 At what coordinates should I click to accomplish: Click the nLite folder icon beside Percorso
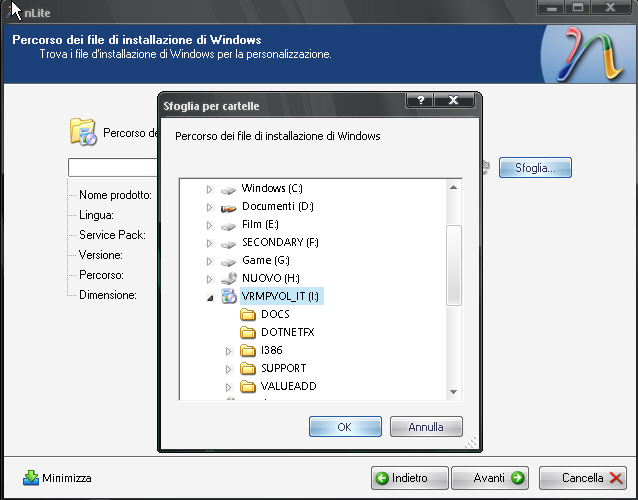point(83,132)
